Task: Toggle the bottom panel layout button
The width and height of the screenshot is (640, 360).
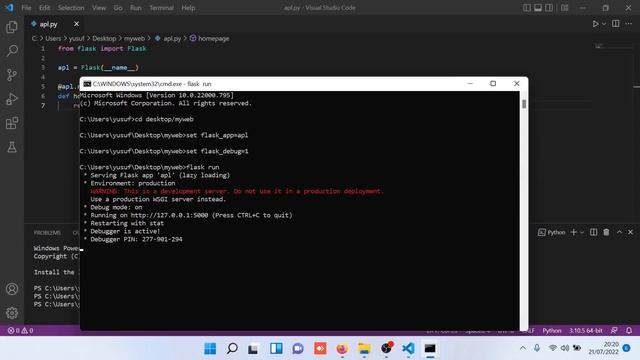Action: pos(538,8)
